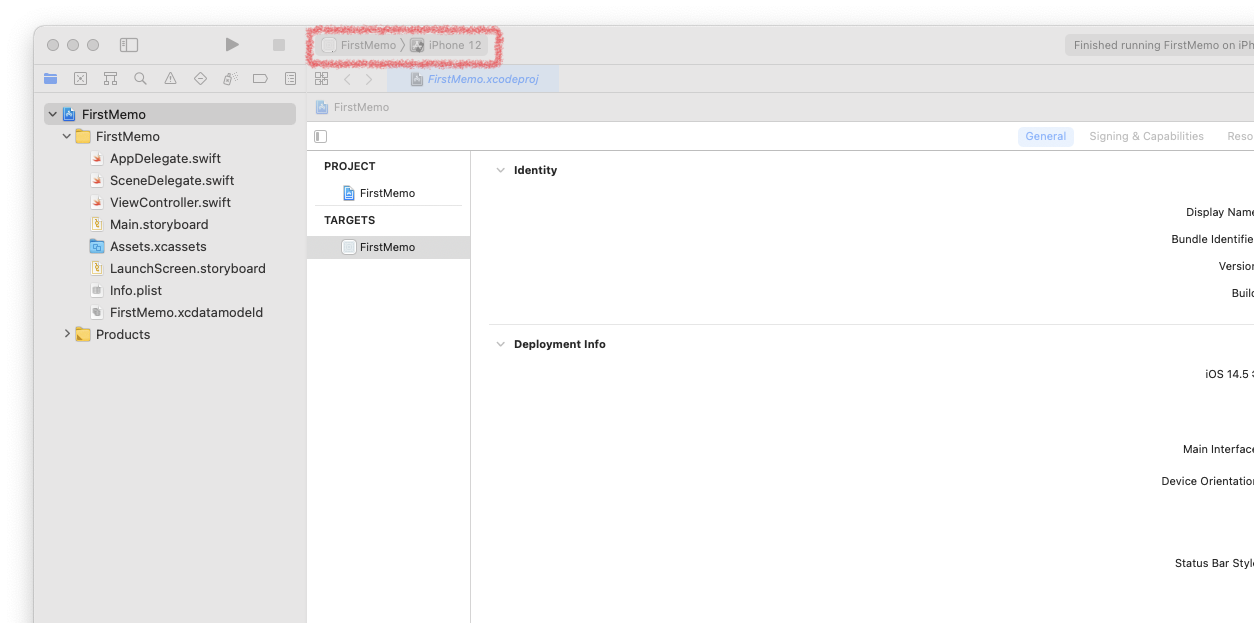
Task: Switch to Signing & Capabilities tab
Action: click(x=1146, y=136)
